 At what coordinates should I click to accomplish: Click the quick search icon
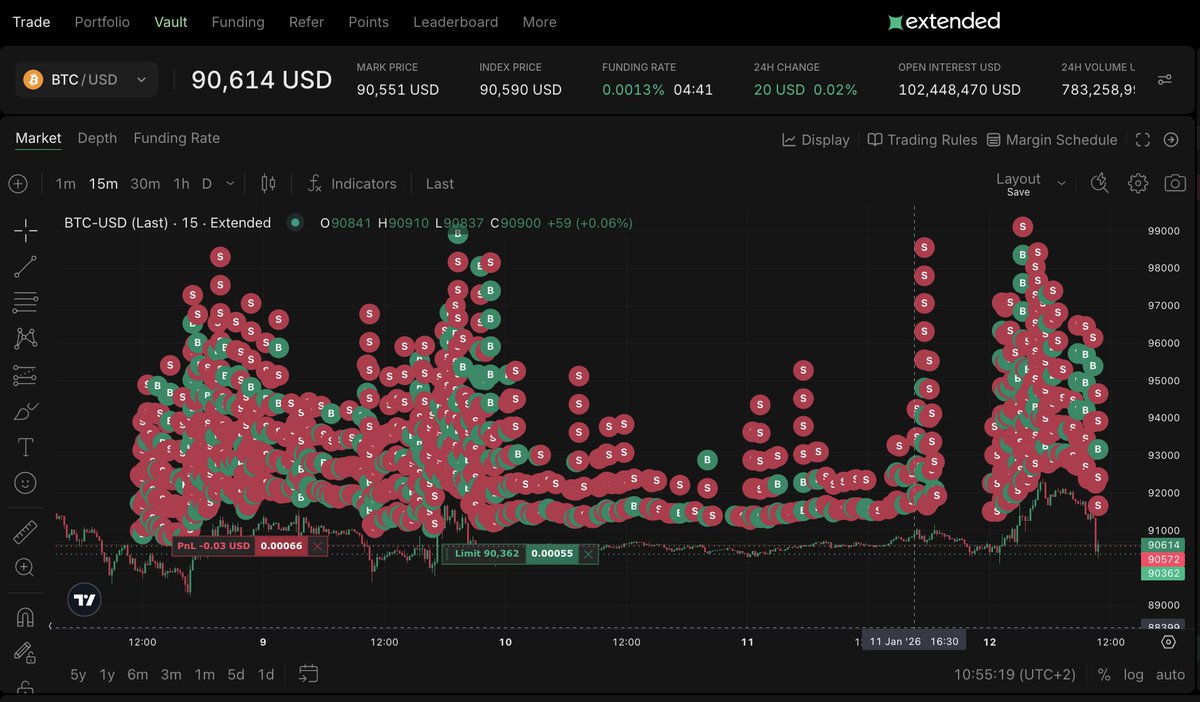point(1099,183)
